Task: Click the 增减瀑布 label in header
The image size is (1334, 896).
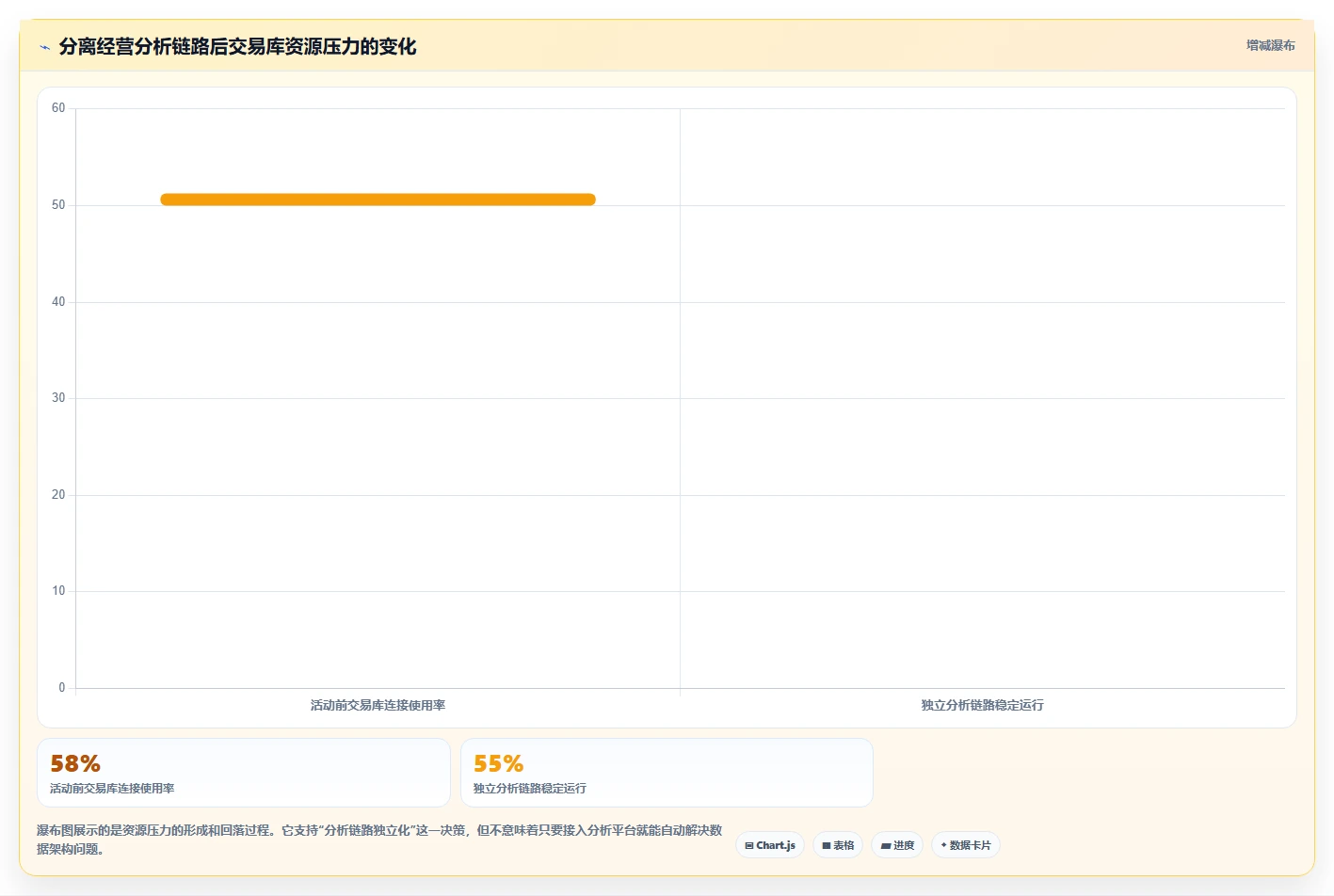Action: click(x=1270, y=45)
